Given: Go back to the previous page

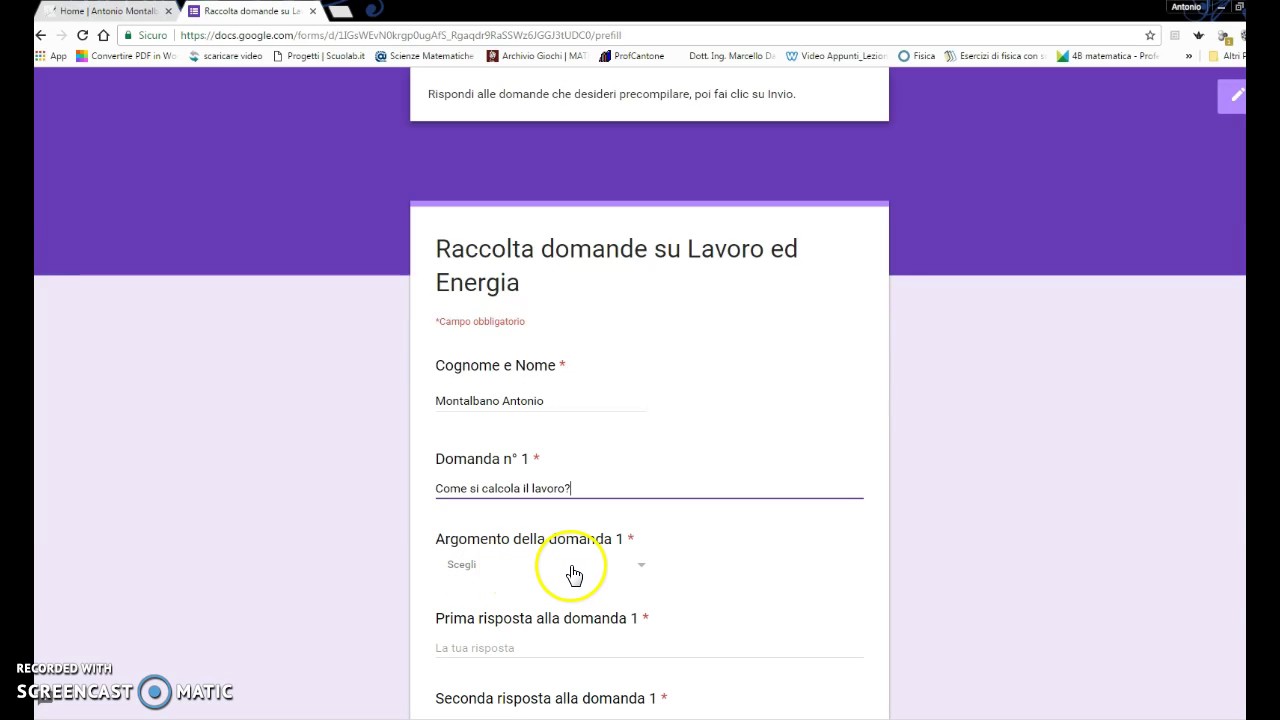Looking at the screenshot, I should (41, 35).
